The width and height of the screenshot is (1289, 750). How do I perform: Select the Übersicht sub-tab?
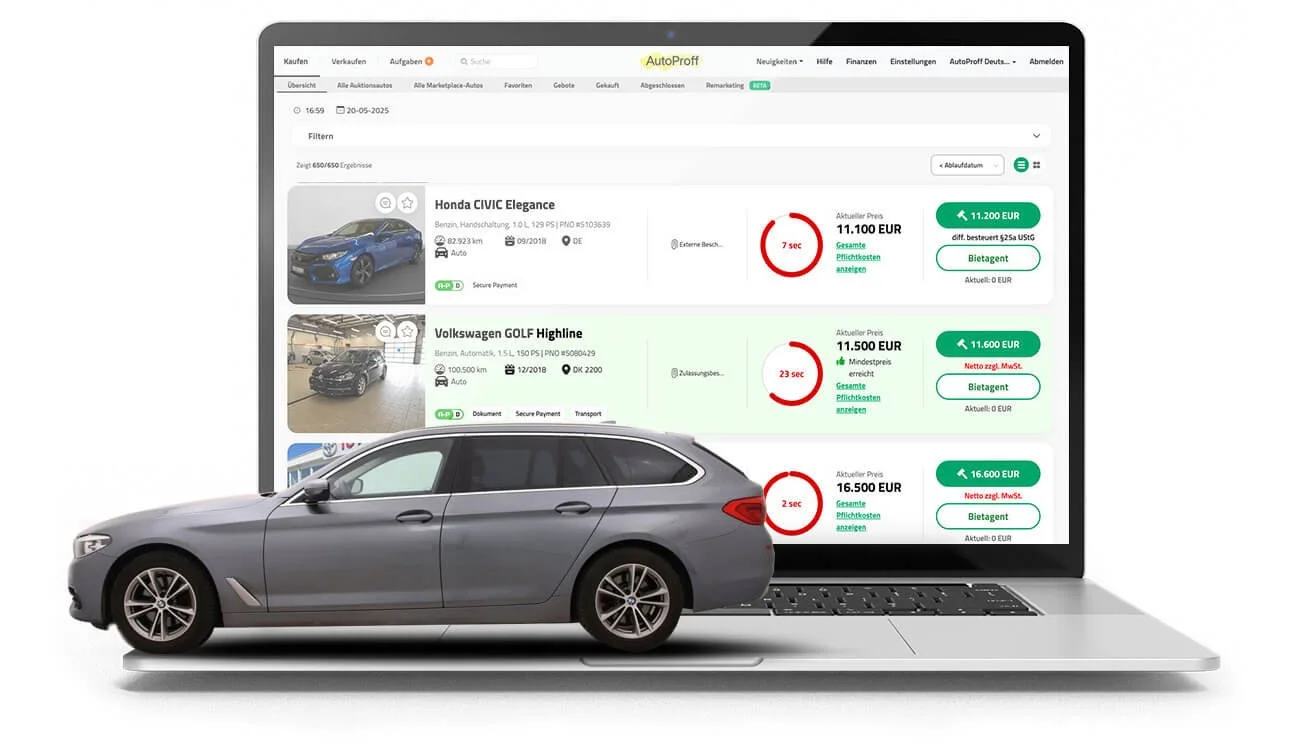tap(301, 85)
